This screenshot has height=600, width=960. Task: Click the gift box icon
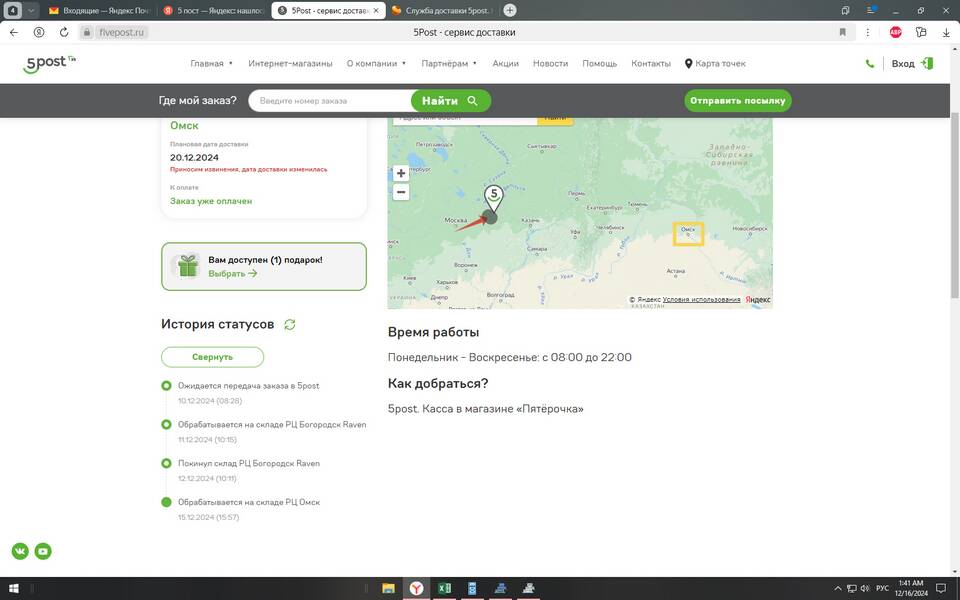tap(187, 266)
